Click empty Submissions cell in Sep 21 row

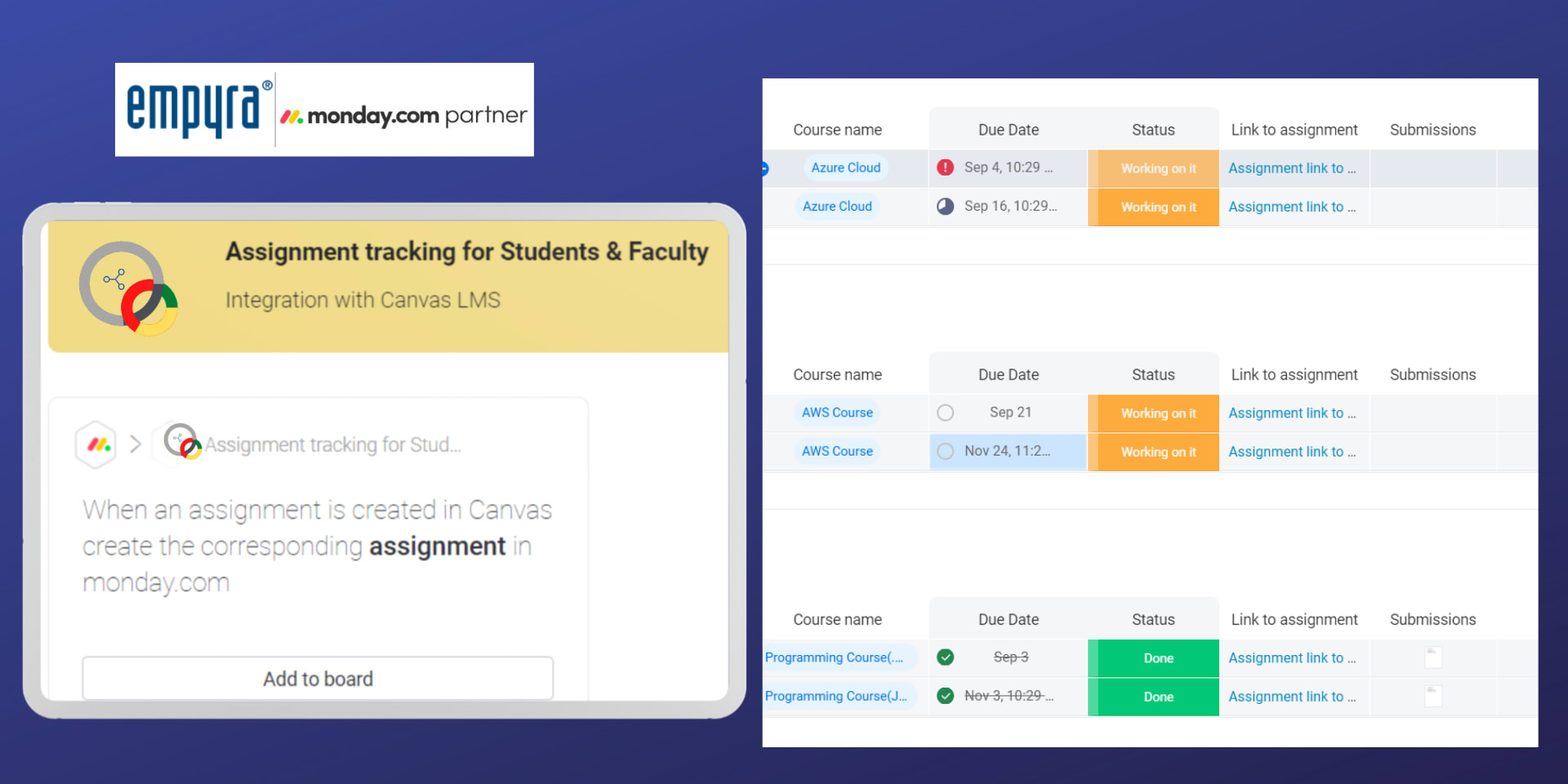coord(1433,413)
